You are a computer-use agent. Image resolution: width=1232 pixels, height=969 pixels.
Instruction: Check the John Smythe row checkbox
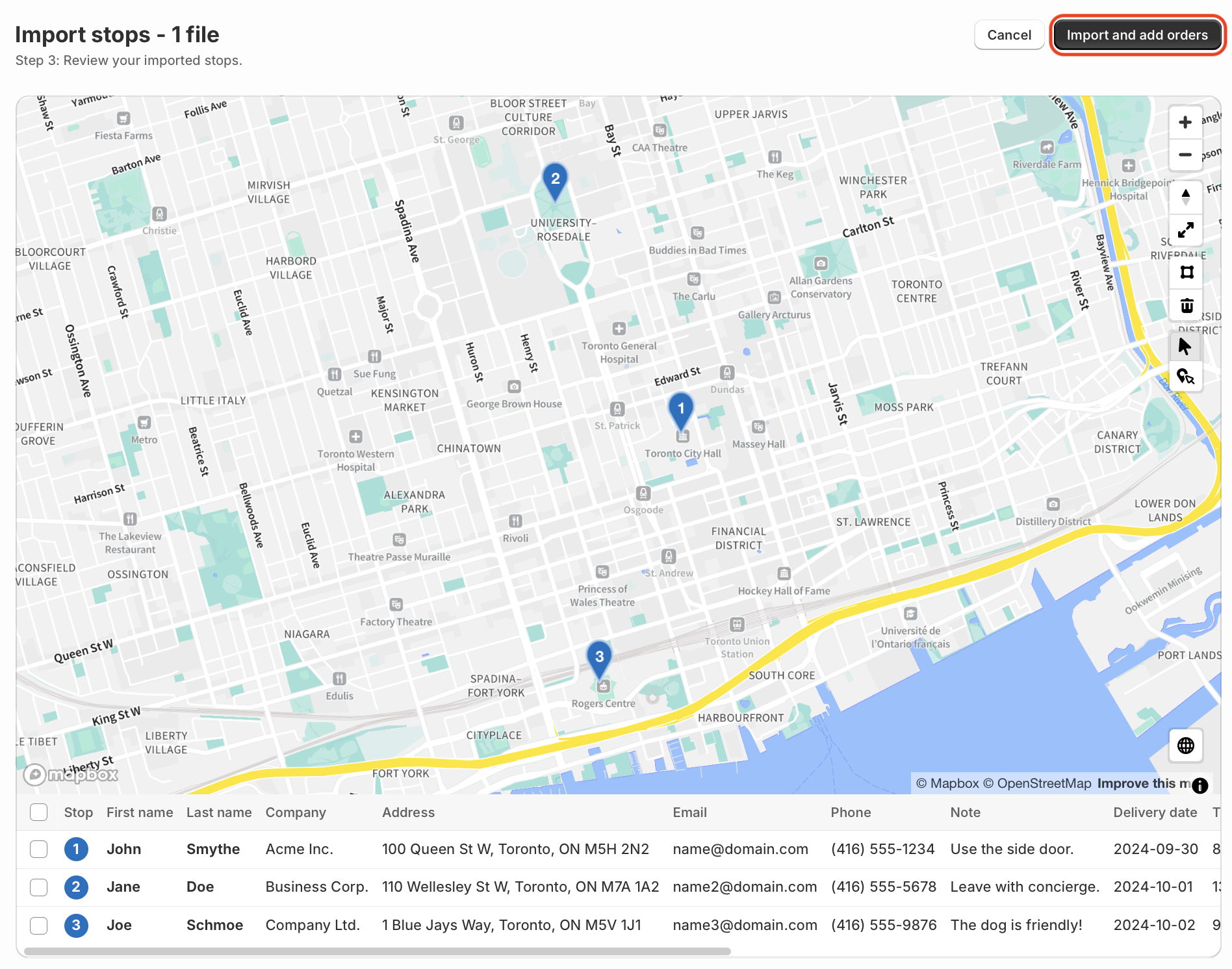coord(39,849)
